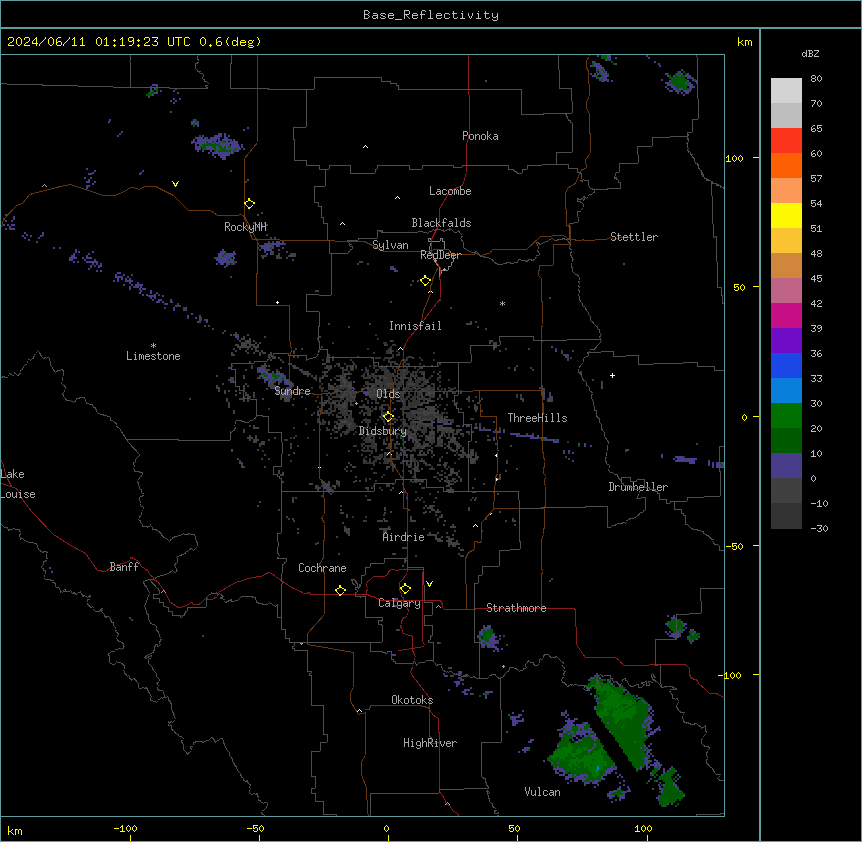Click the Cochrane label
The image size is (862, 842).
(x=322, y=568)
